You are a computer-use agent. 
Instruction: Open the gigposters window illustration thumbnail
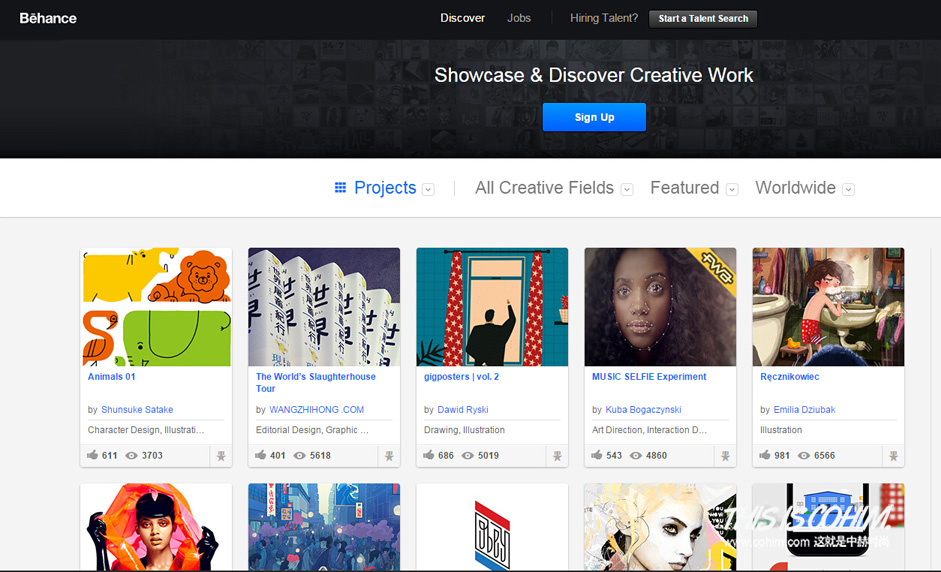pos(492,307)
